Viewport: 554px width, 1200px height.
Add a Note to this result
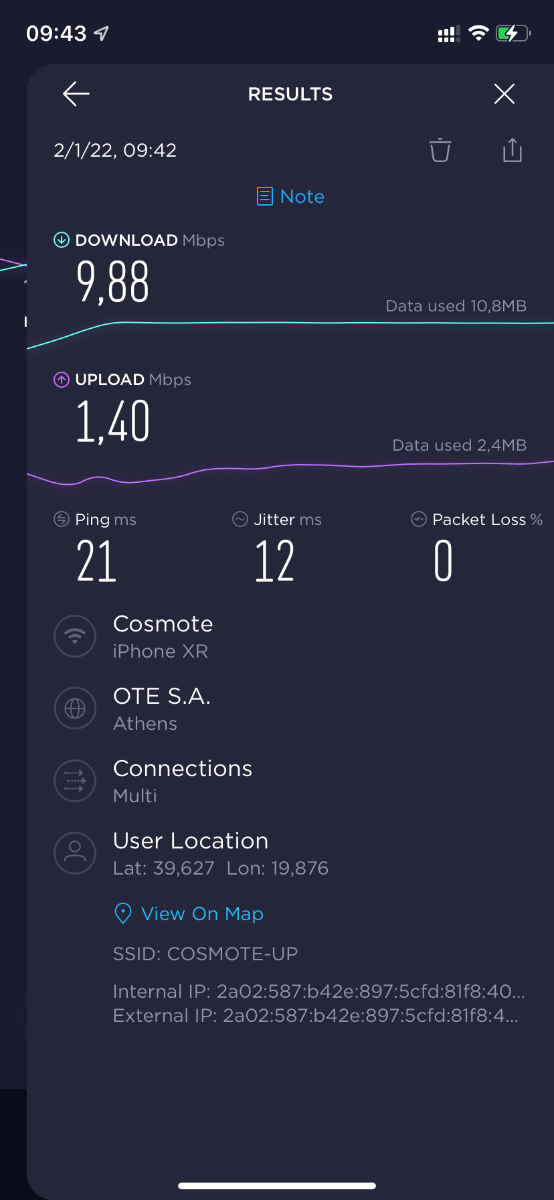coord(291,197)
